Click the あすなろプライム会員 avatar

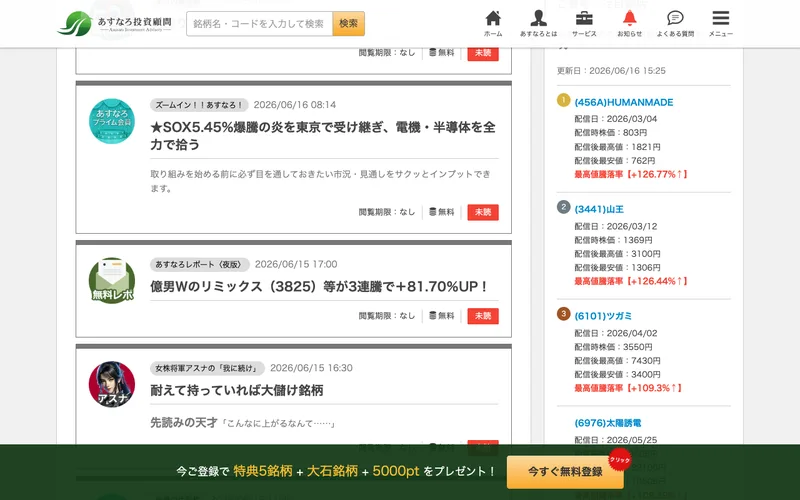tap(112, 121)
